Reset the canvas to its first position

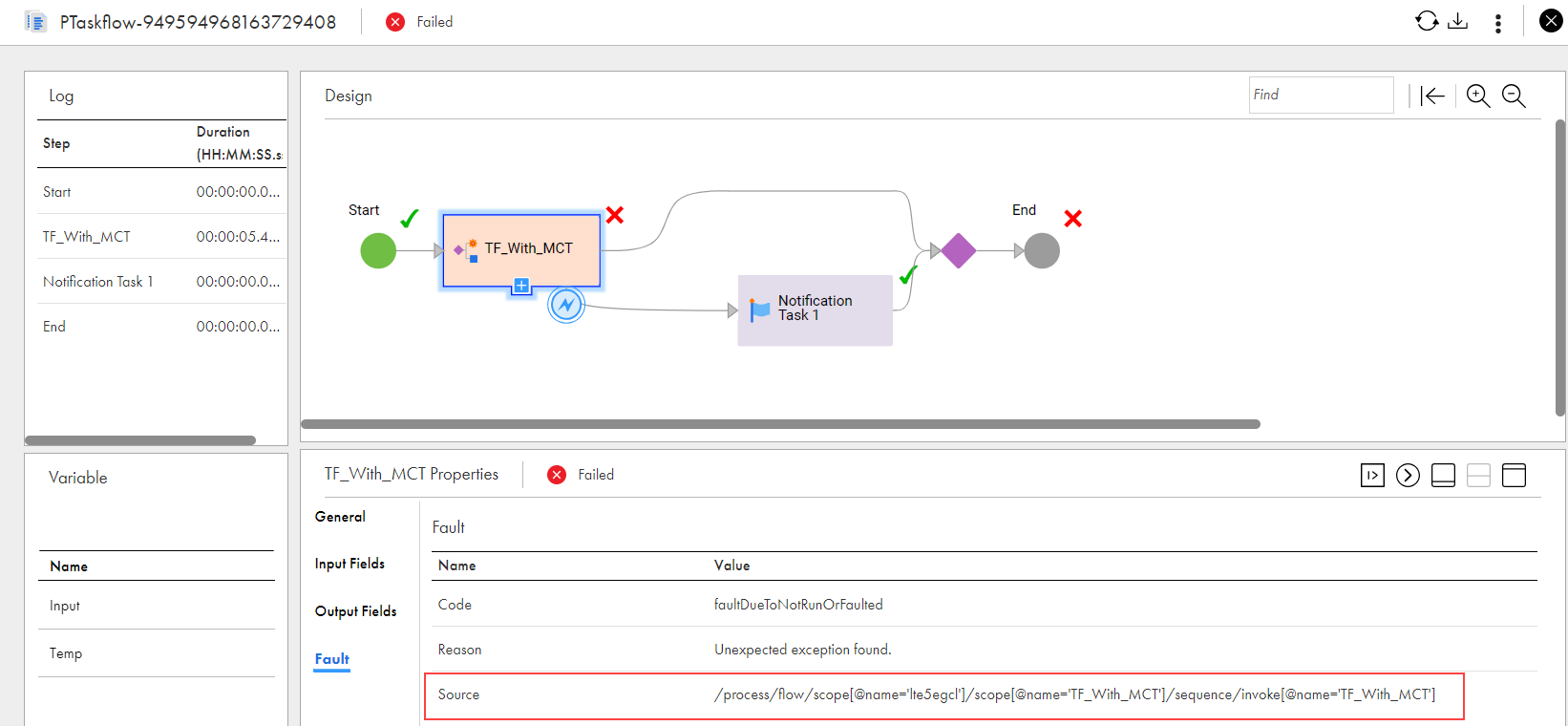(1432, 96)
